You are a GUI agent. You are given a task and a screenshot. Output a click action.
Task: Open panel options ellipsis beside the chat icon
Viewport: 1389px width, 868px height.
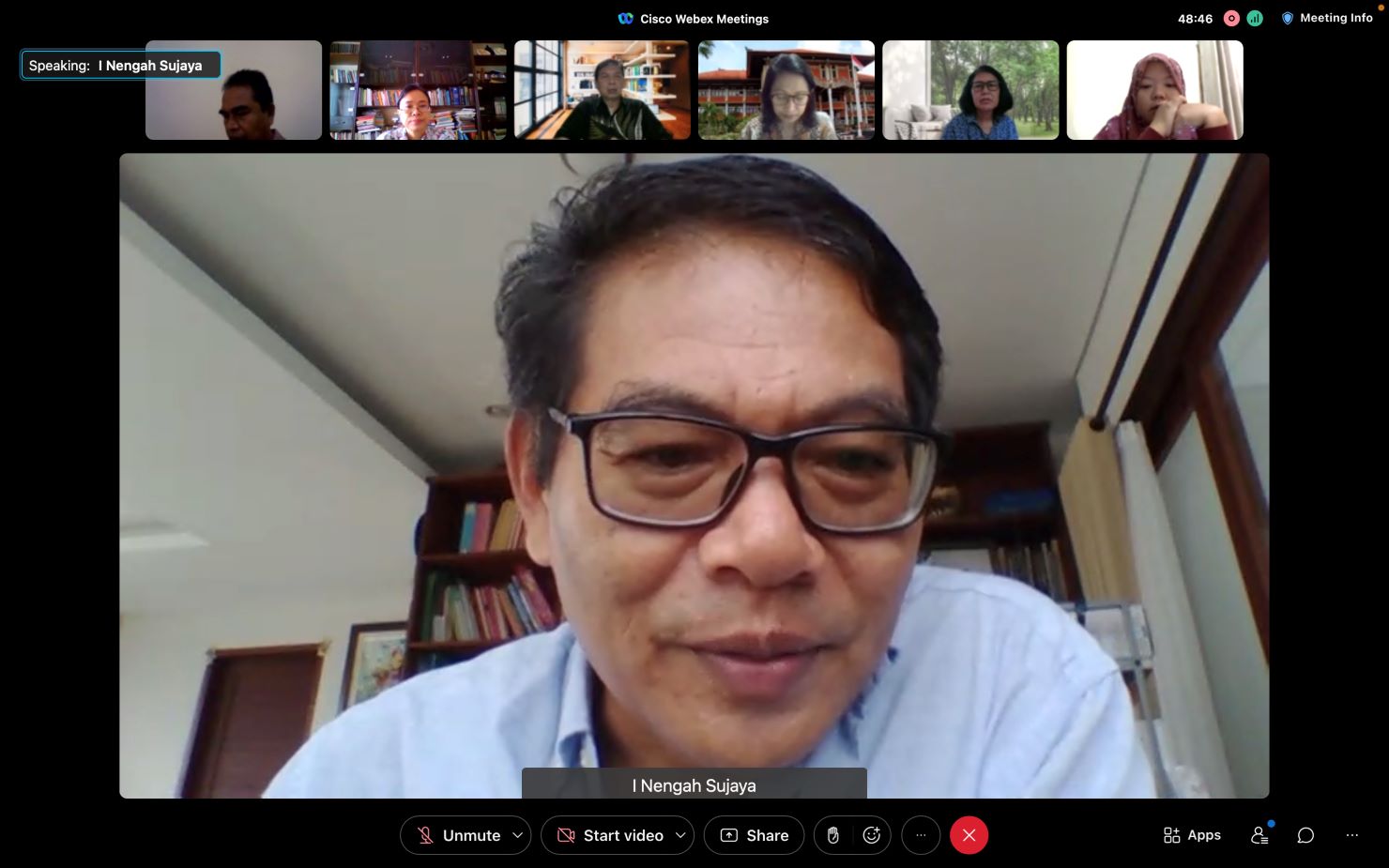coord(1351,835)
